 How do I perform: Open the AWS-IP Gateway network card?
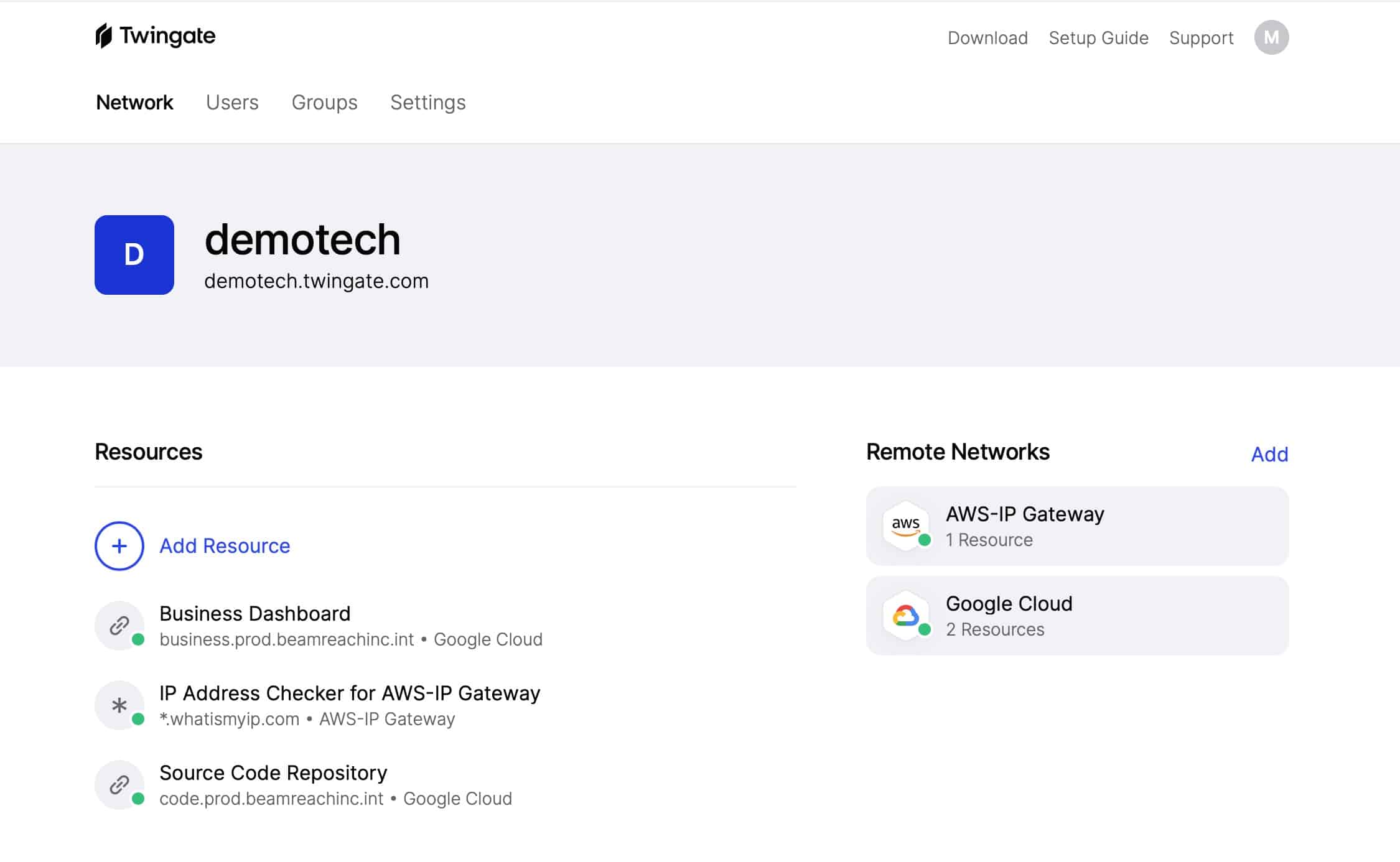[x=1077, y=526]
